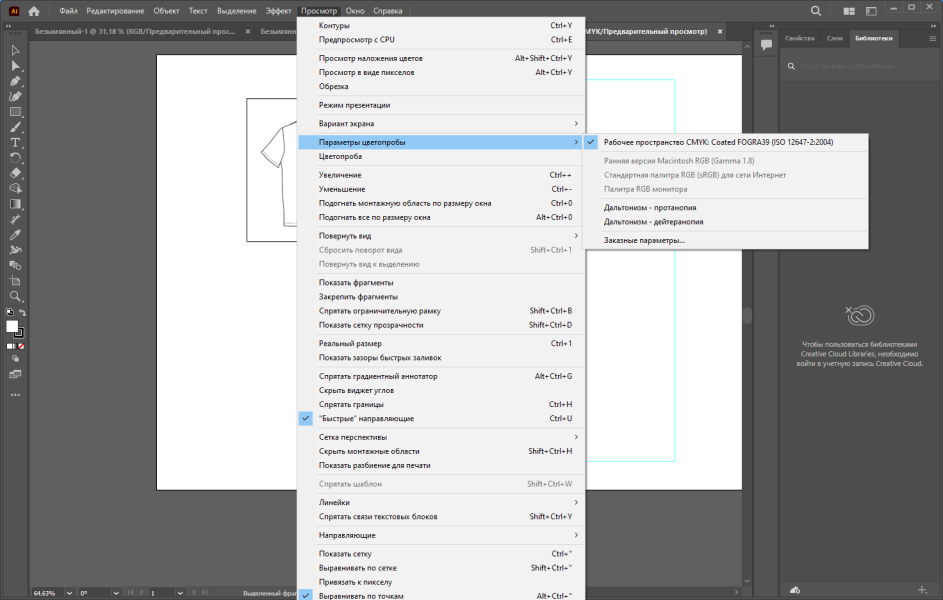Screen dimensions: 943x600
Task: Select the Rotate tool
Action: (x=15, y=158)
